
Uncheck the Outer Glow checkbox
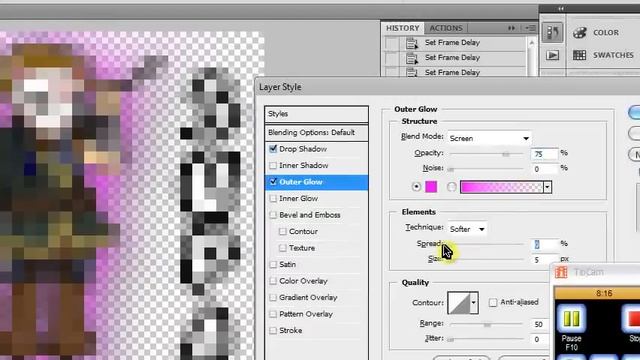[273, 182]
